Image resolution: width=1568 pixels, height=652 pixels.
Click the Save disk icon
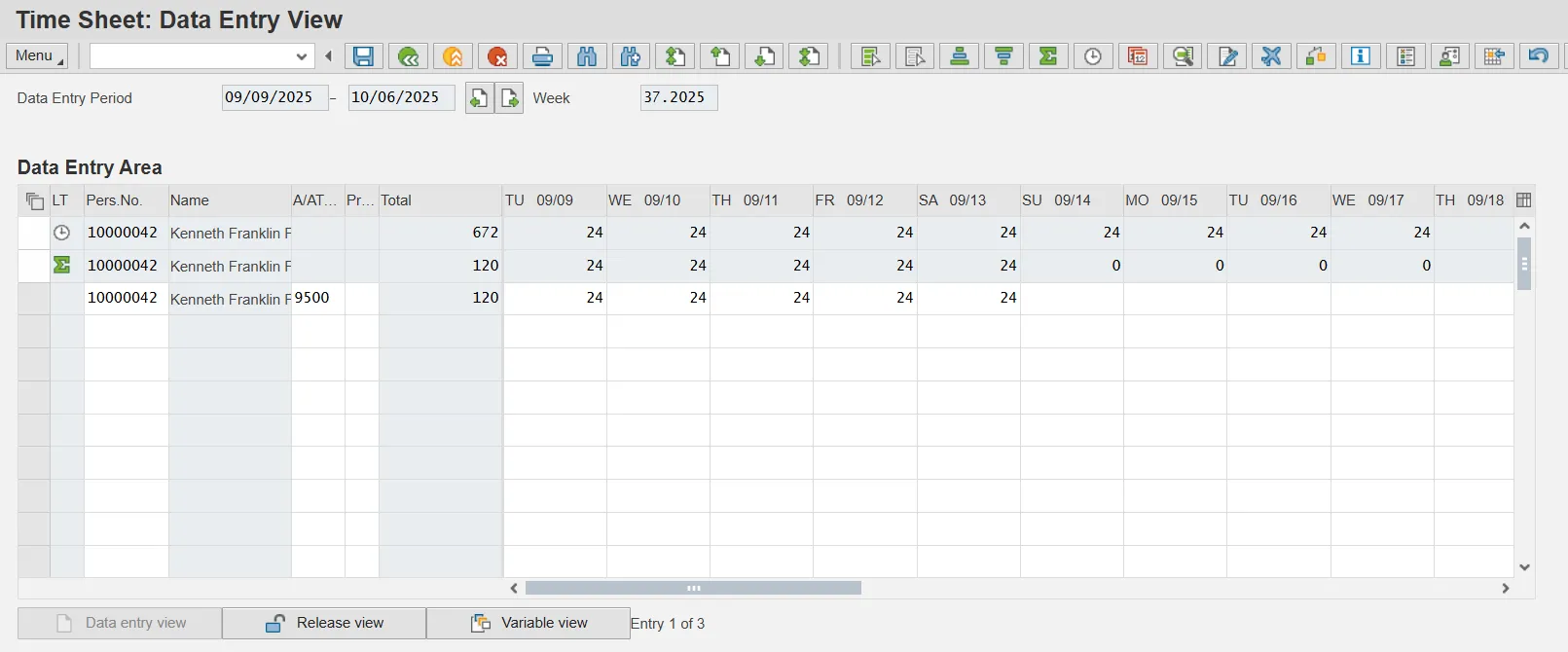[x=363, y=56]
